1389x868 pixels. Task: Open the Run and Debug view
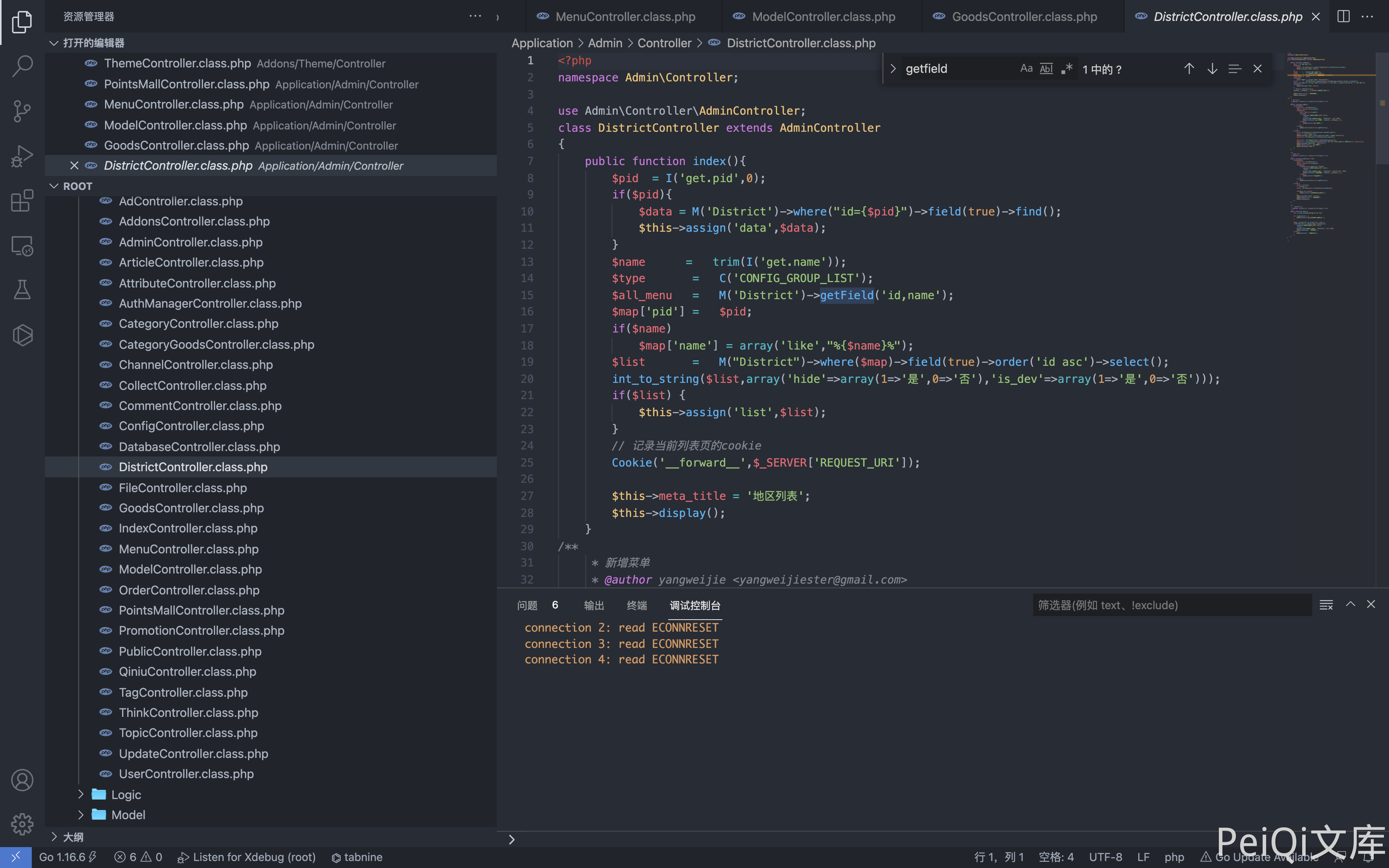click(22, 155)
